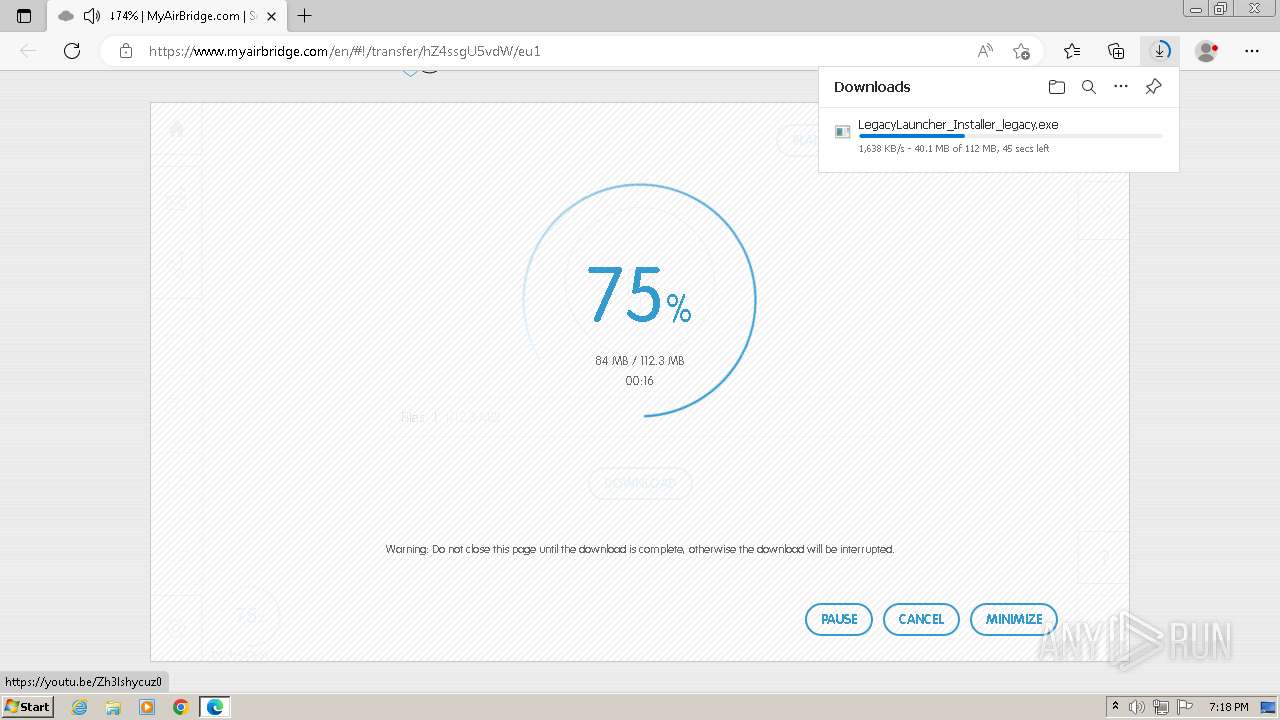Click the download speed status text
Viewport: 1280px width, 720px height.
point(954,149)
